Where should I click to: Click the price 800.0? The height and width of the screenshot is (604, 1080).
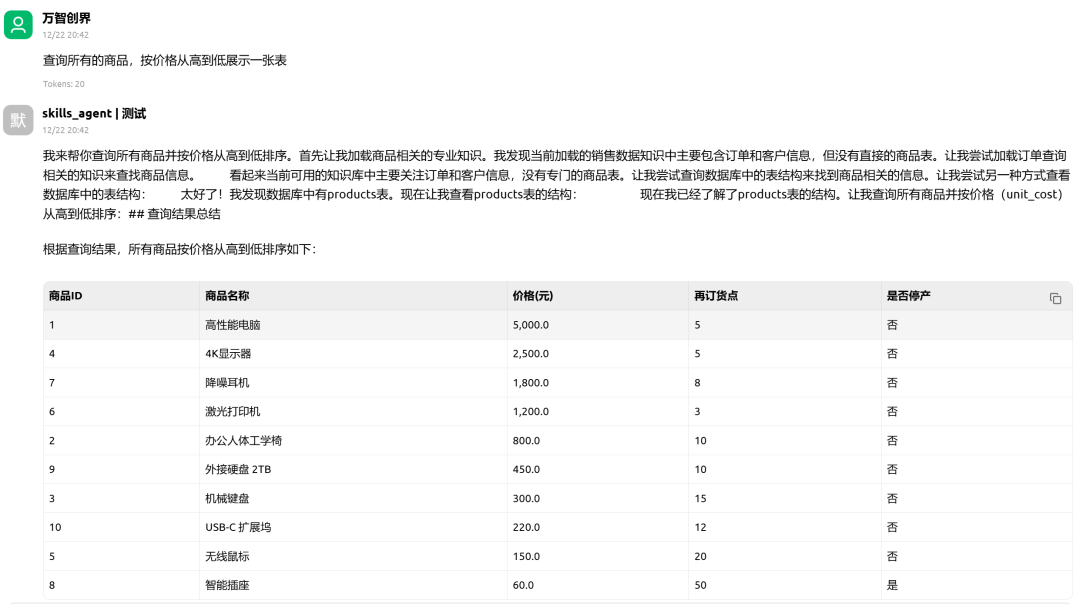coord(526,440)
